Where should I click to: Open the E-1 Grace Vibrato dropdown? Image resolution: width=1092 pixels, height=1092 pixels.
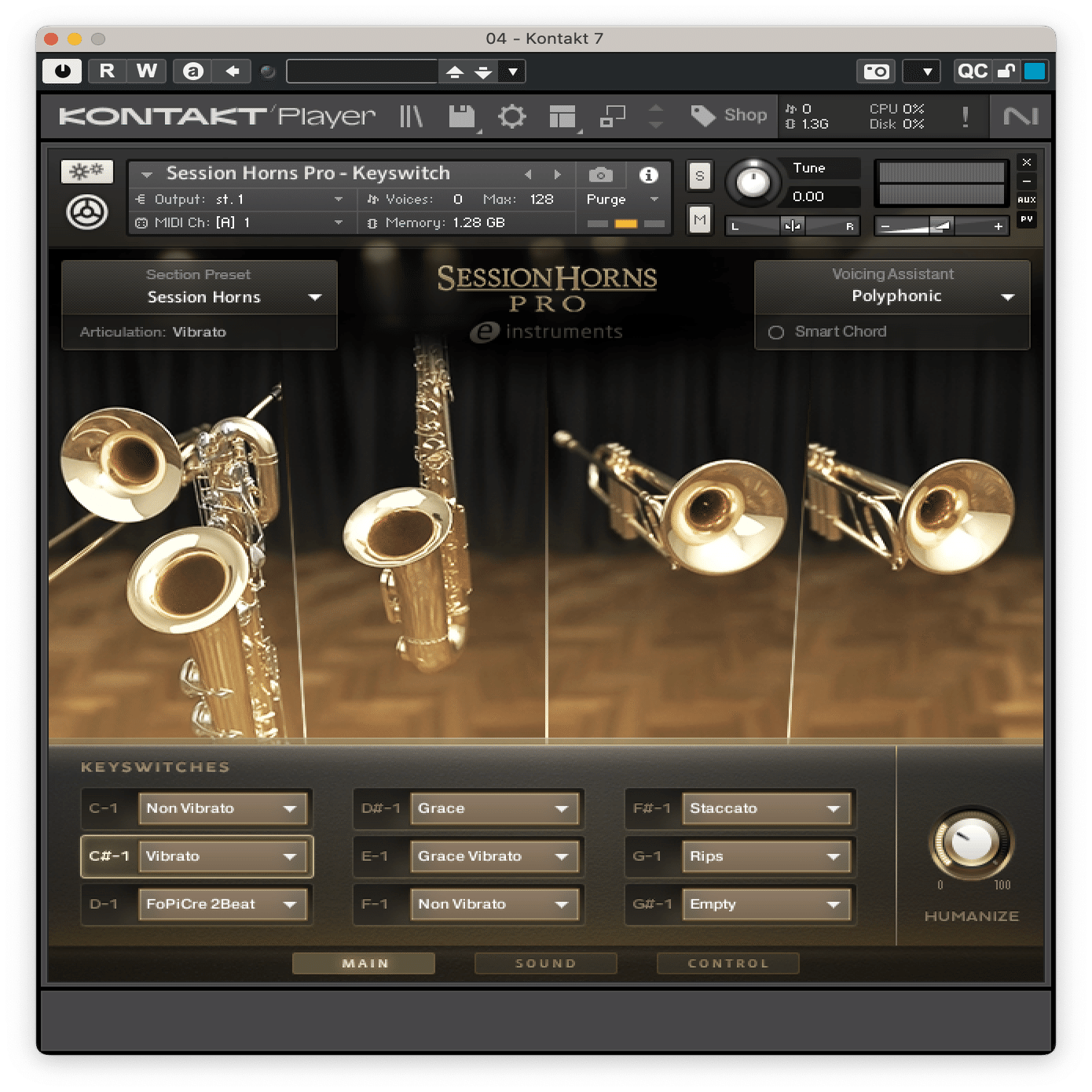(494, 856)
